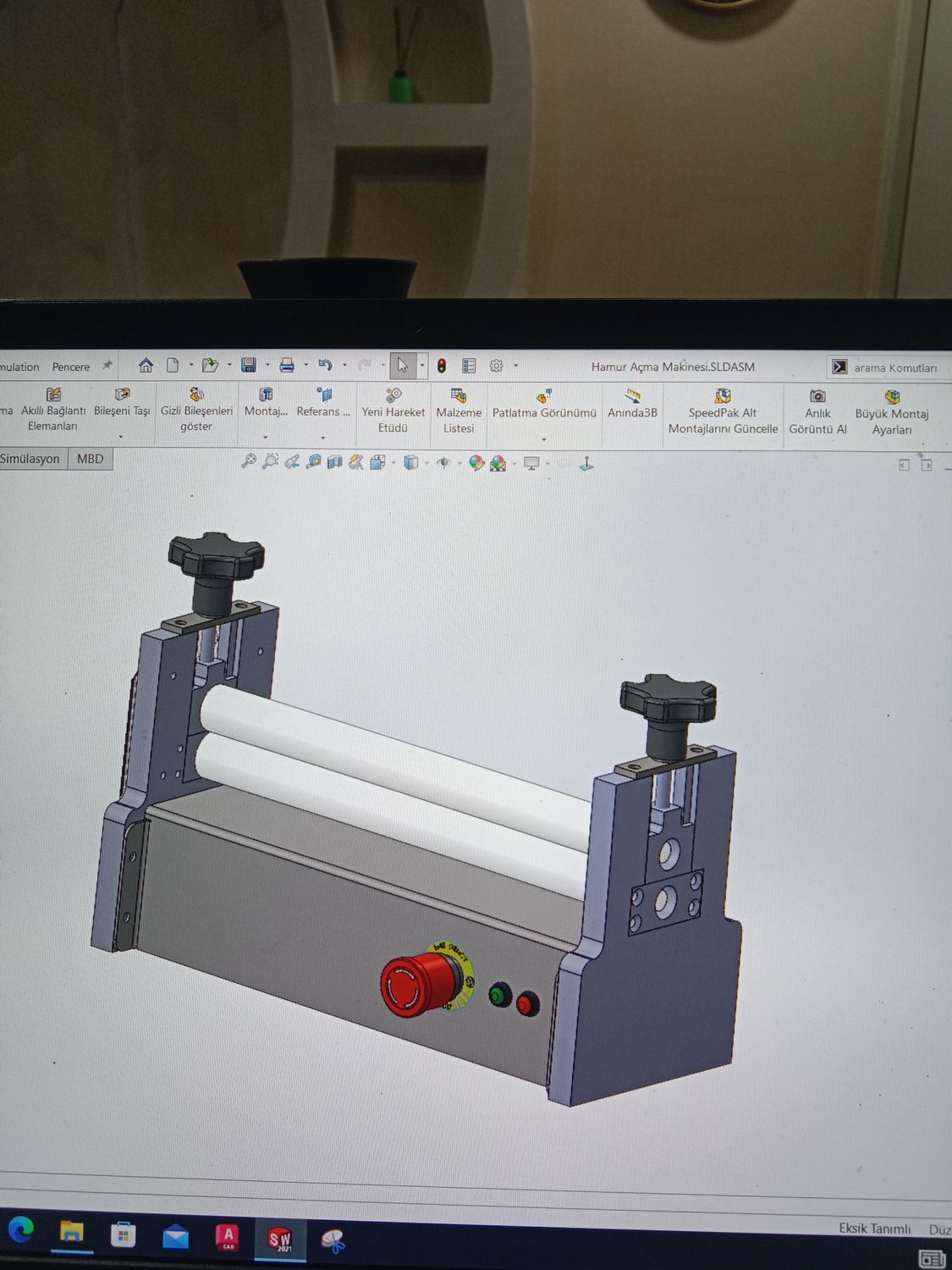Image resolution: width=952 pixels, height=1270 pixels.
Task: Click the Edit Appearance color ball icon
Action: point(476,463)
